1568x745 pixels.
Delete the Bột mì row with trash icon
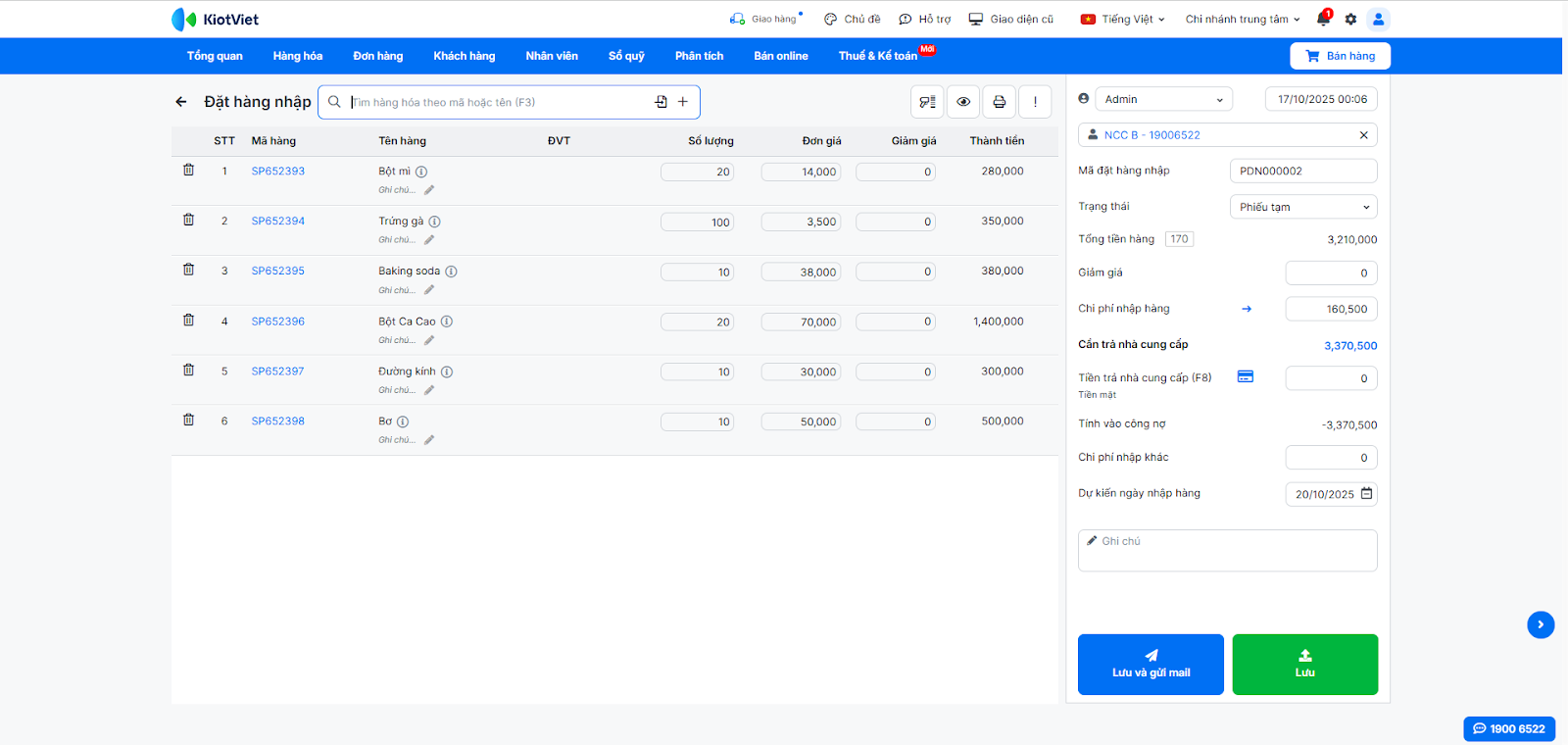[x=188, y=170]
